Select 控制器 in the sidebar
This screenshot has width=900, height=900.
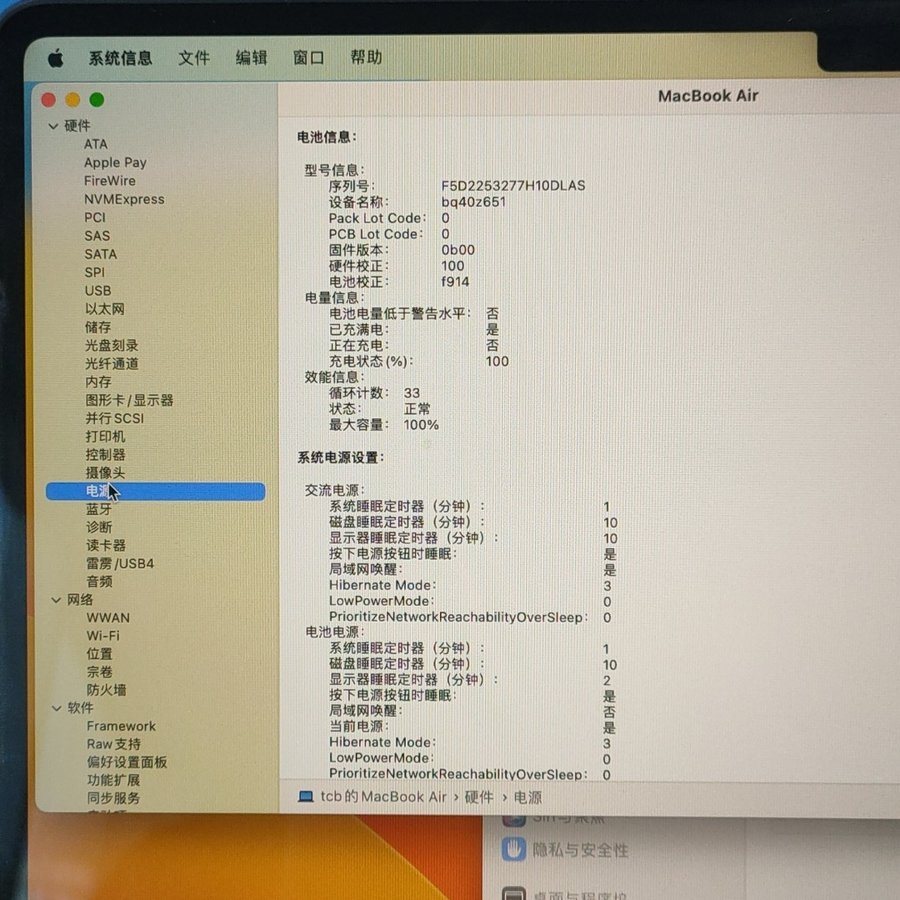pyautogui.click(x=105, y=455)
